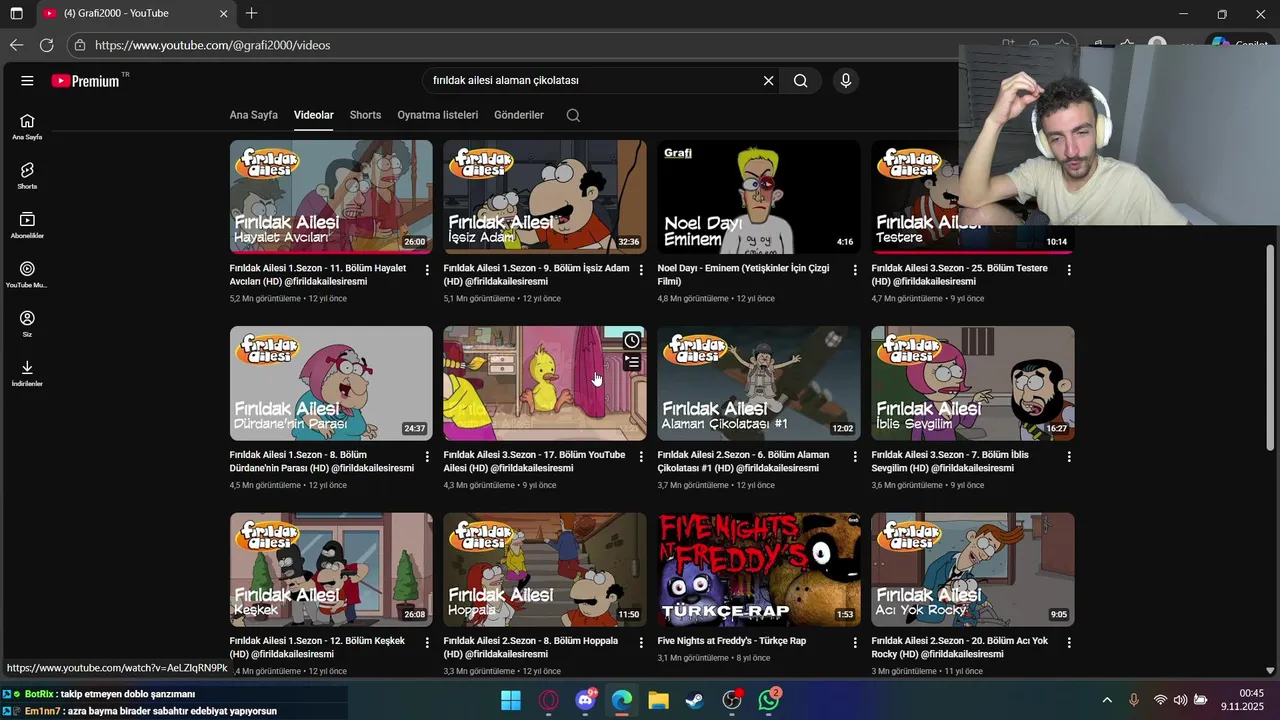Open Hayalet Avcıları video title link
This screenshot has width=1280, height=720.
pos(318,275)
